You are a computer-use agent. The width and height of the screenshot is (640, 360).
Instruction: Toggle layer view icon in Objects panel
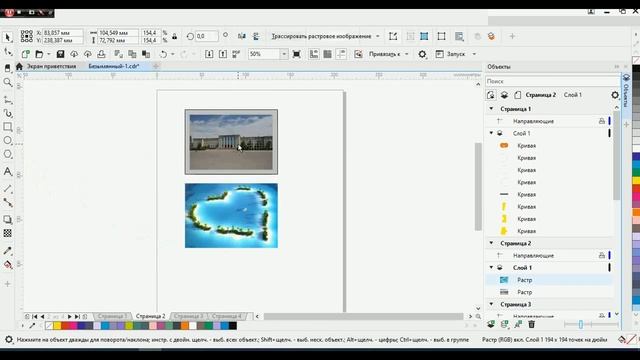[x=504, y=95]
